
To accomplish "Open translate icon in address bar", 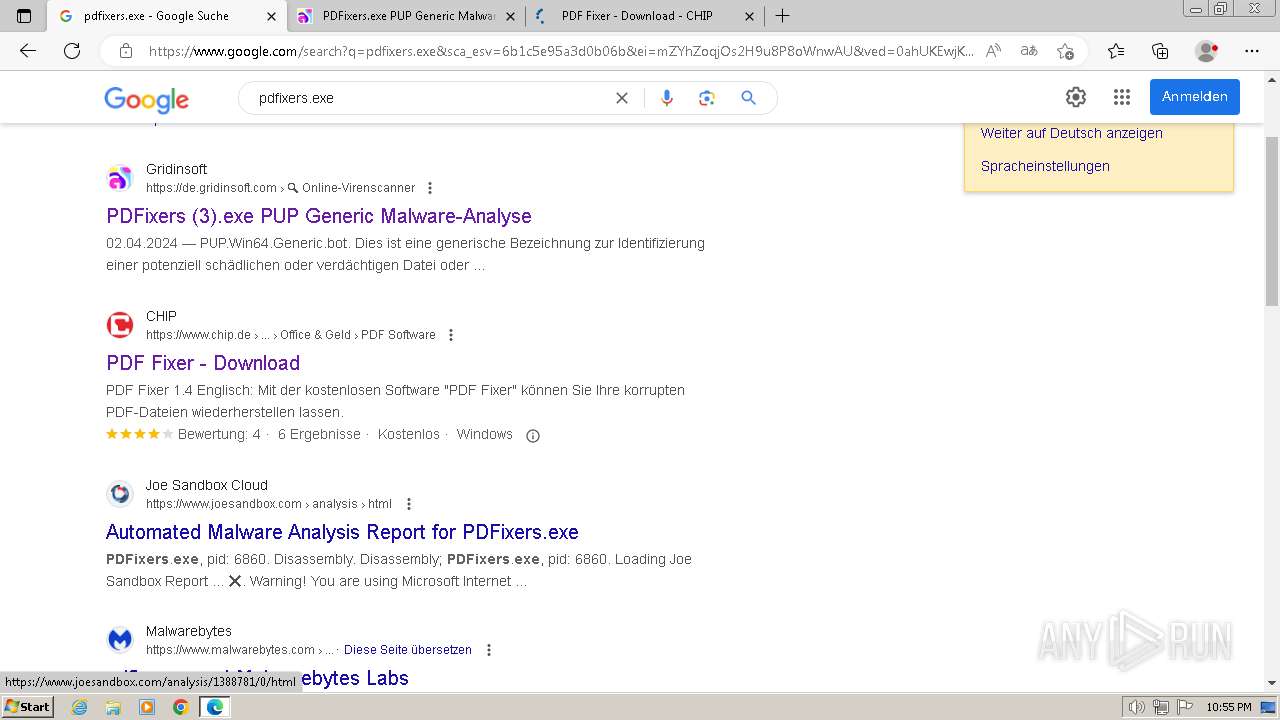I will (1029, 51).
